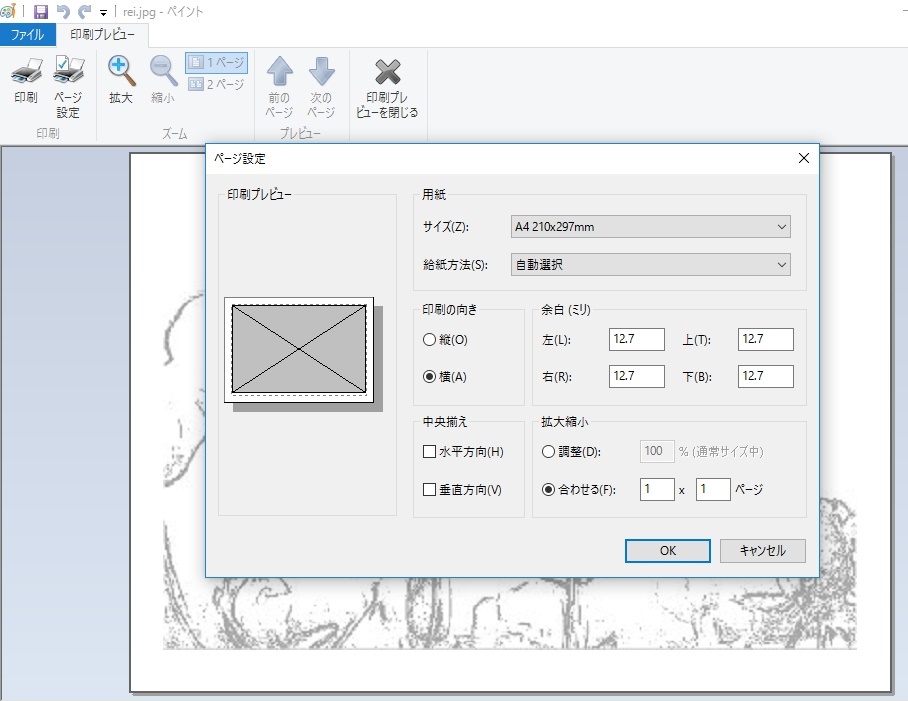
Task: Click the left margin 左(L) field
Action: click(636, 339)
